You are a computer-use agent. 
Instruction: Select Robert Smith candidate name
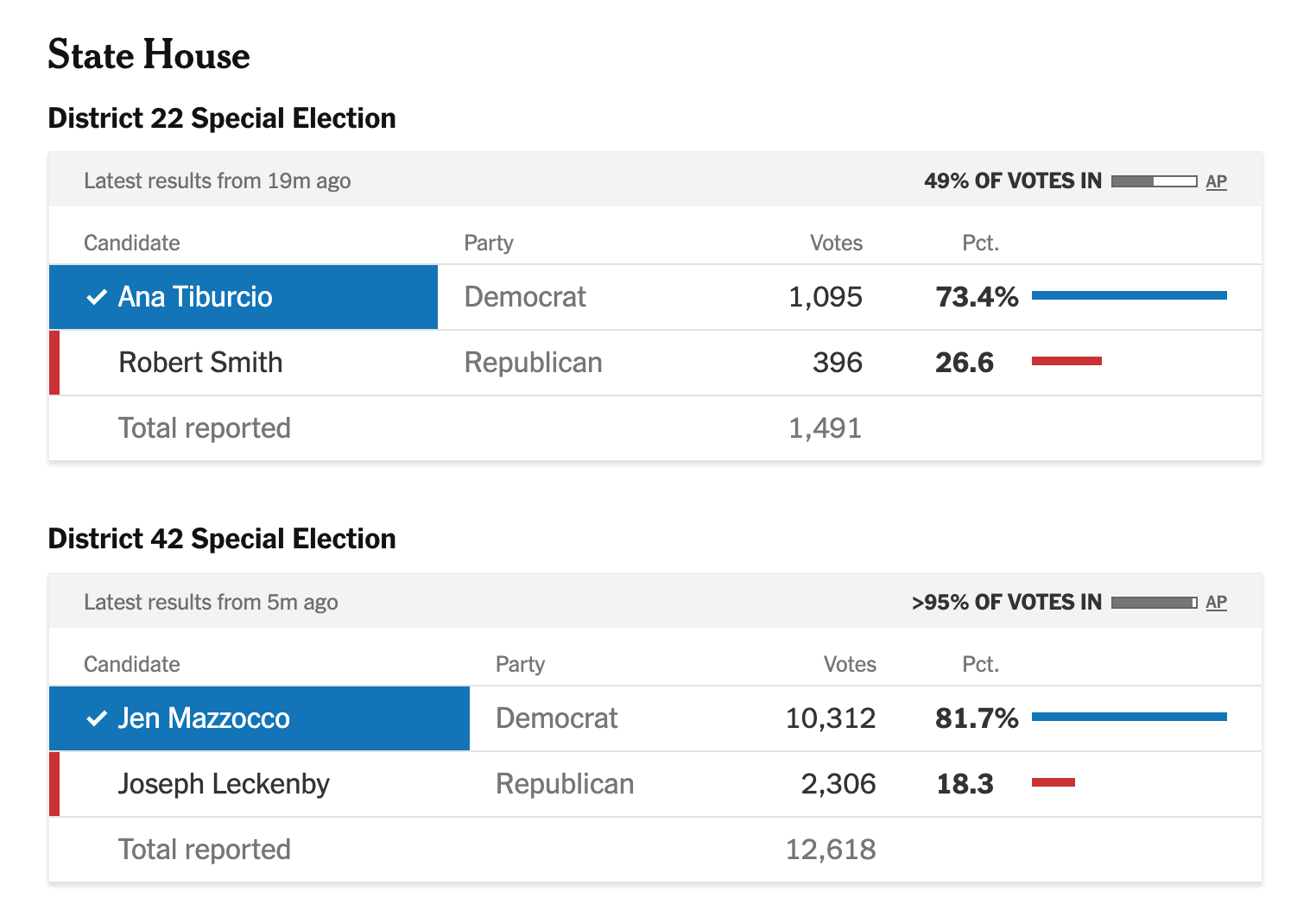pyautogui.click(x=200, y=363)
